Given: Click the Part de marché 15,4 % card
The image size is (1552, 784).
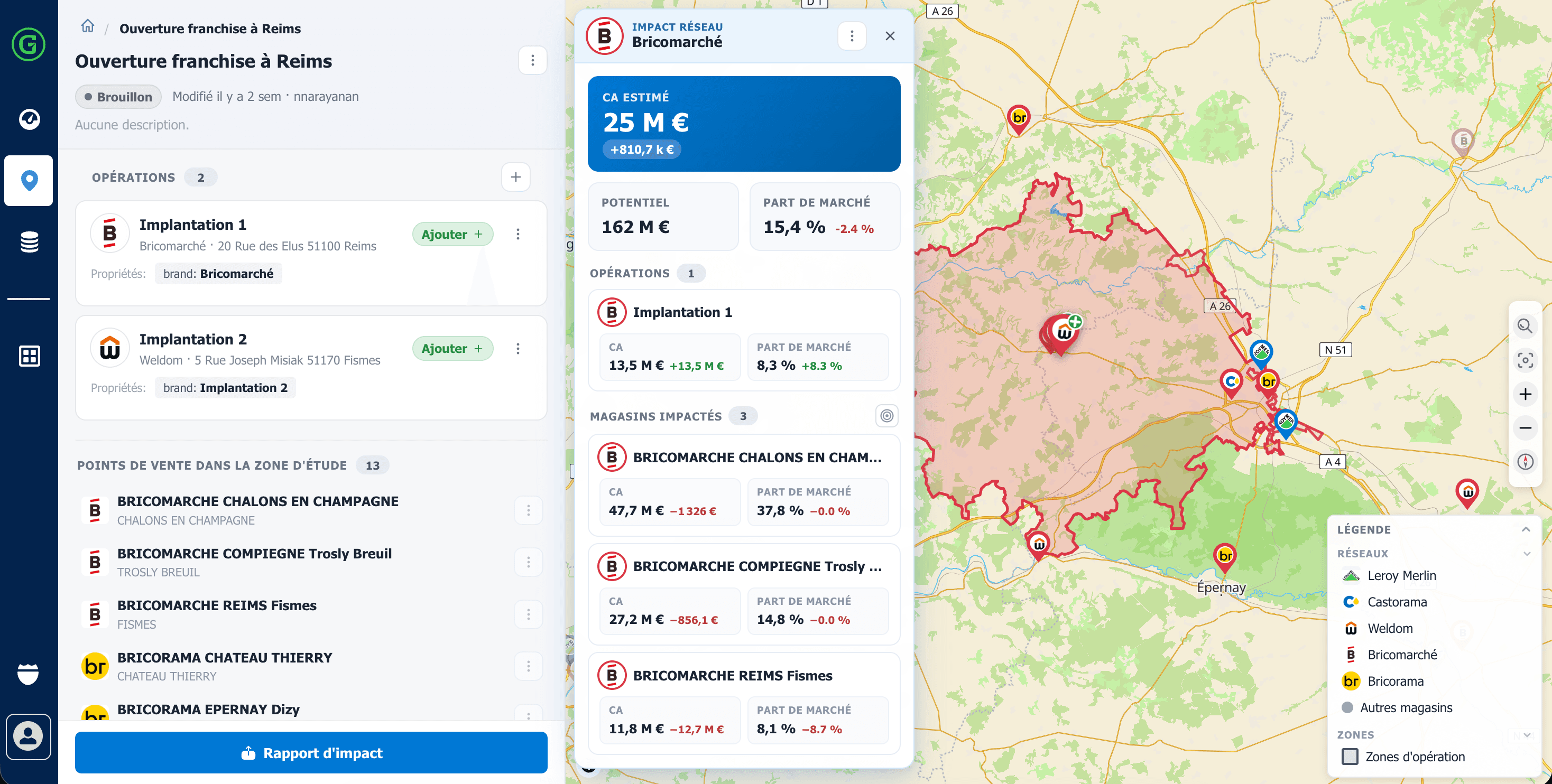Looking at the screenshot, I should coord(825,217).
